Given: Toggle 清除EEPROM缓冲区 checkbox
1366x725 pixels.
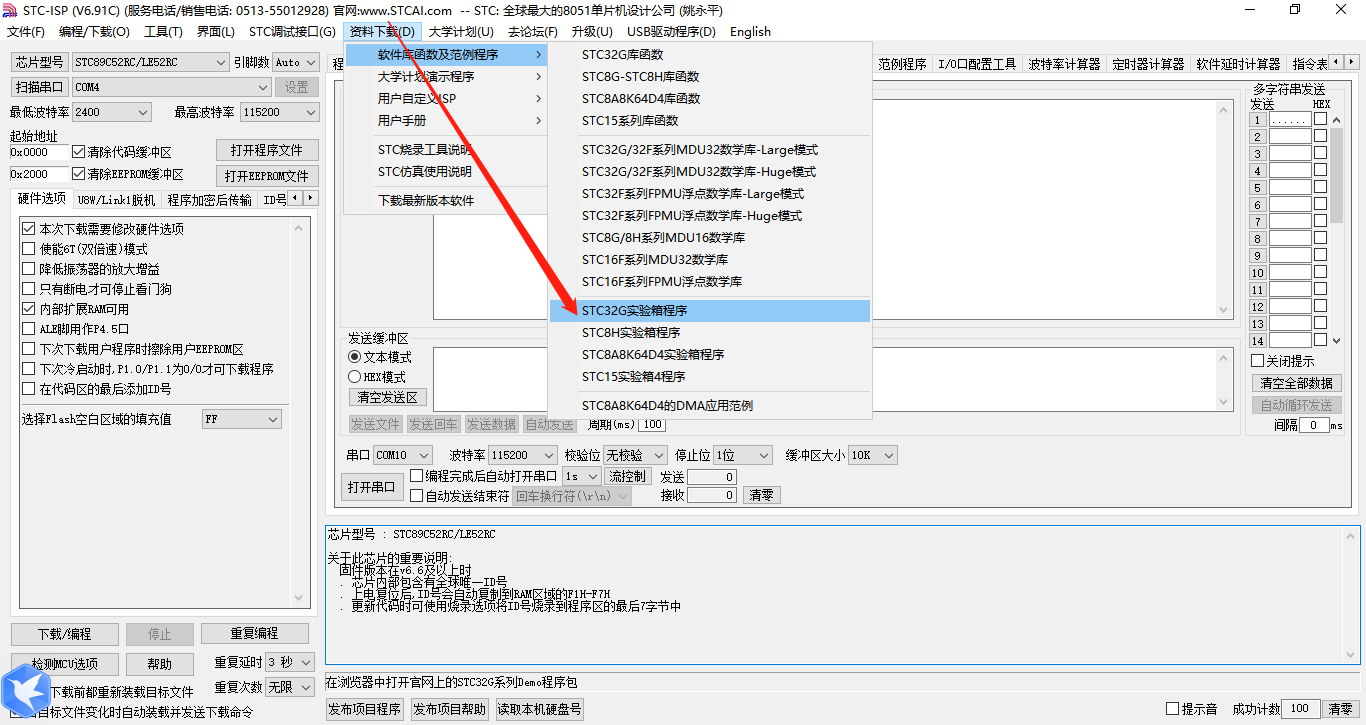Looking at the screenshot, I should pos(79,174).
